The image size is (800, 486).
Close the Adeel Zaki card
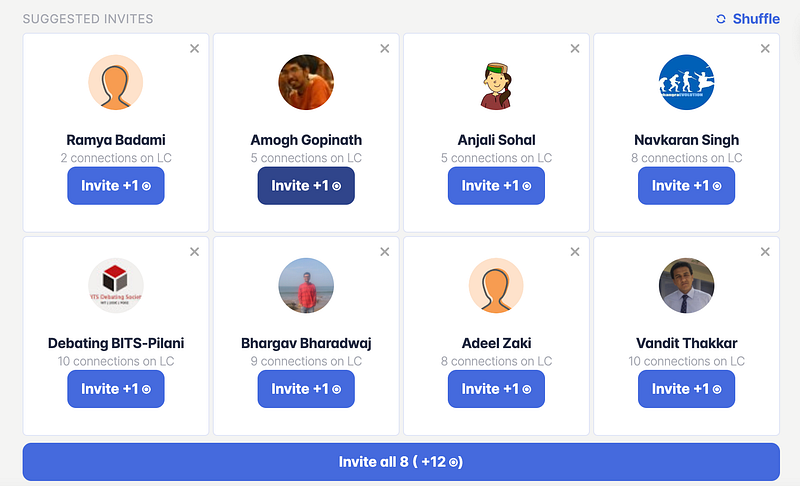[575, 251]
